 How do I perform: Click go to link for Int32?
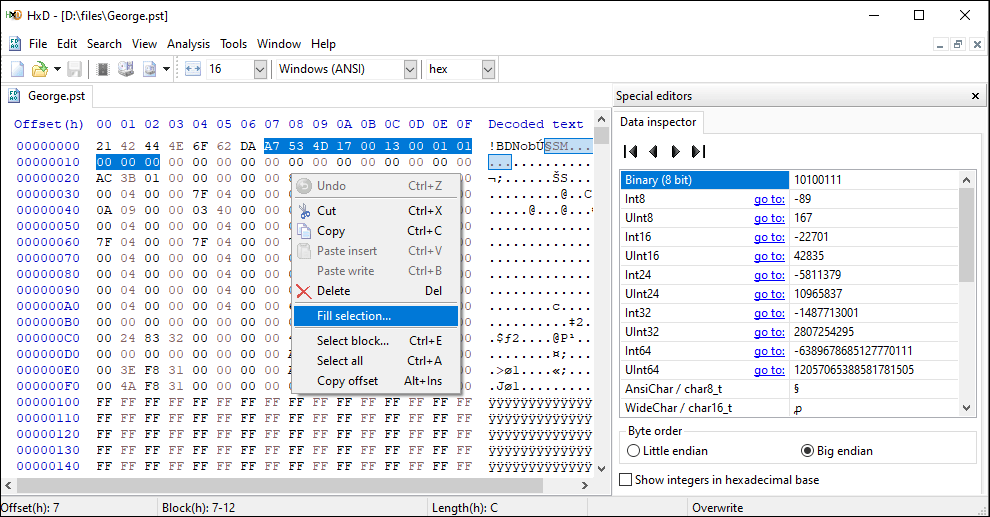click(x=769, y=313)
